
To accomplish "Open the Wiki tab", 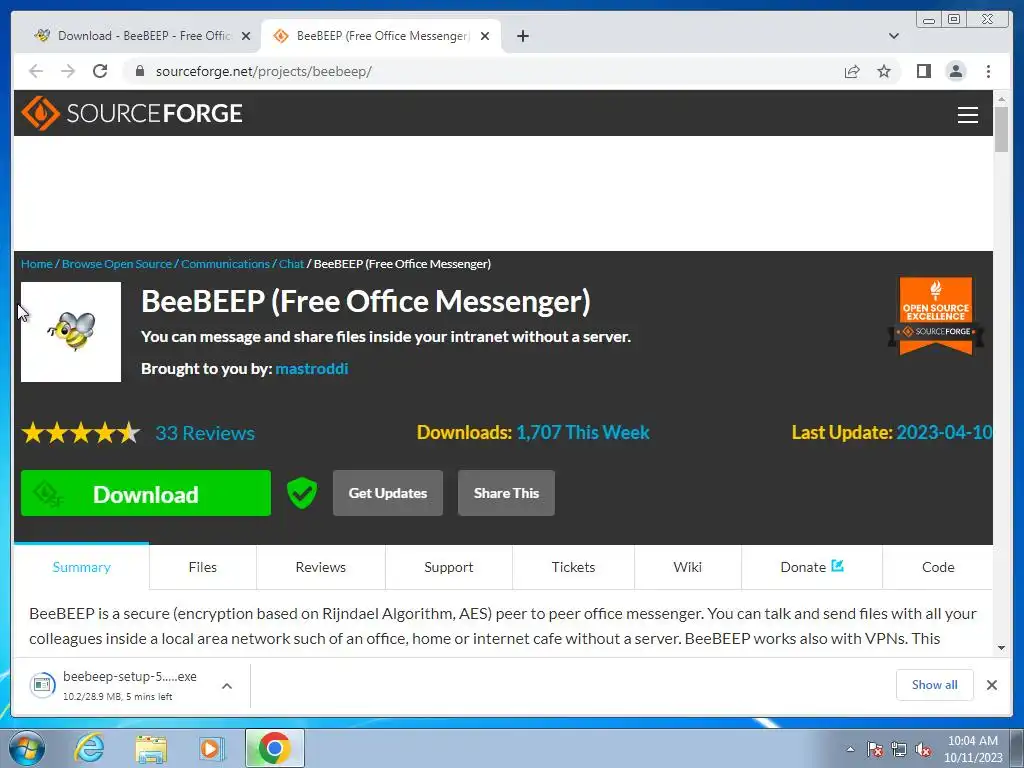I will 688,567.
